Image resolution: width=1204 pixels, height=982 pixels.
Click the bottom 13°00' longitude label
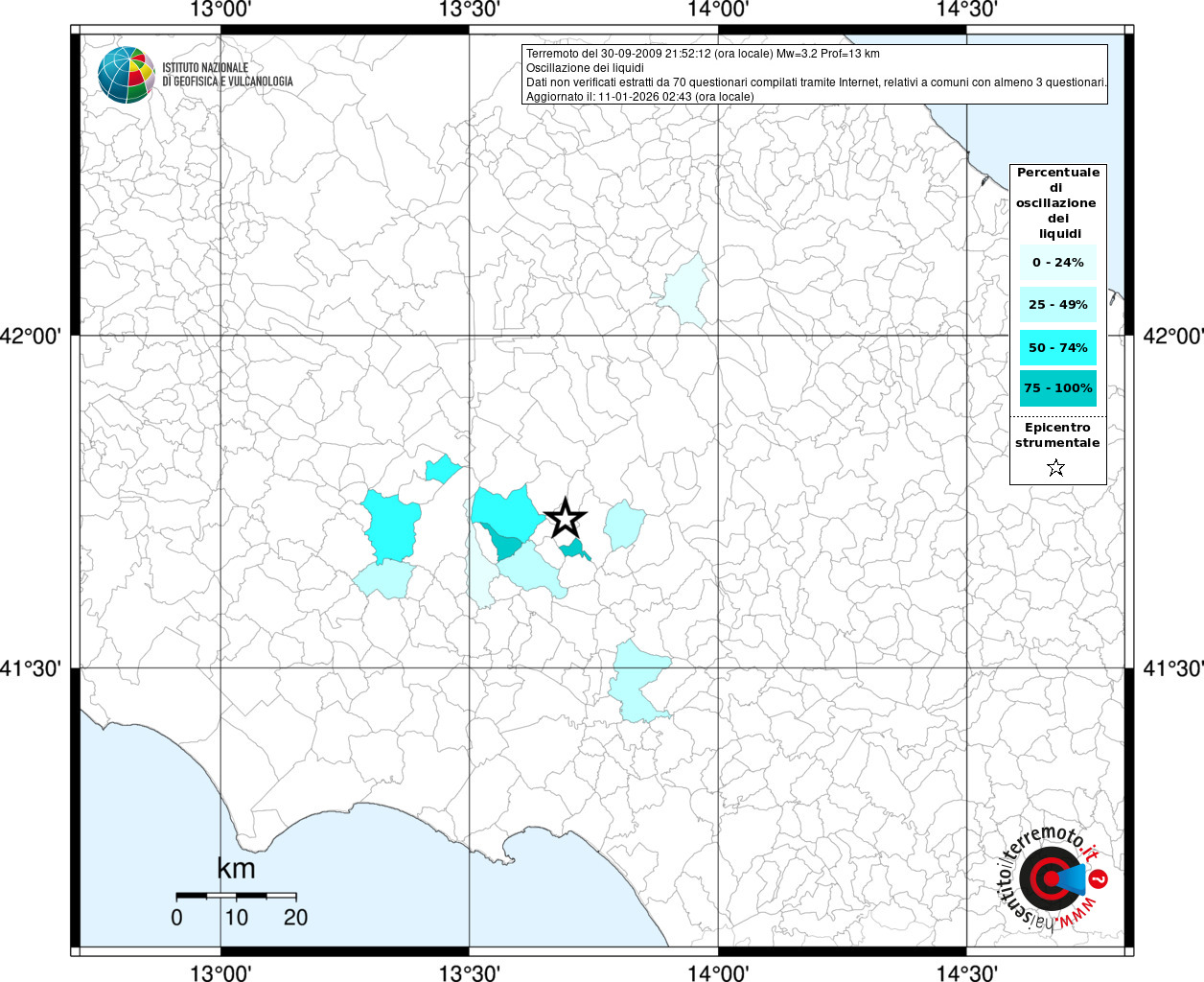tap(221, 972)
